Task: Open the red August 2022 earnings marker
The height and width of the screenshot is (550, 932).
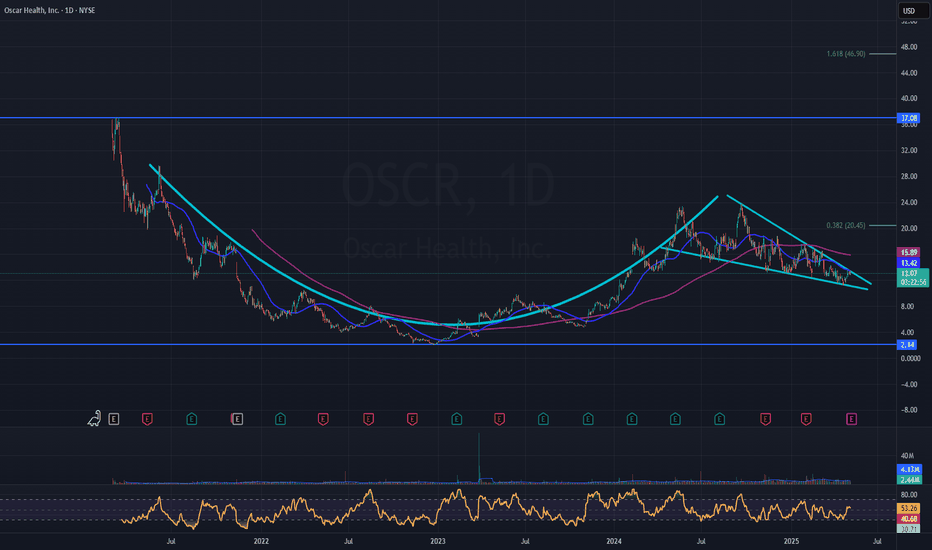Action: pos(368,419)
